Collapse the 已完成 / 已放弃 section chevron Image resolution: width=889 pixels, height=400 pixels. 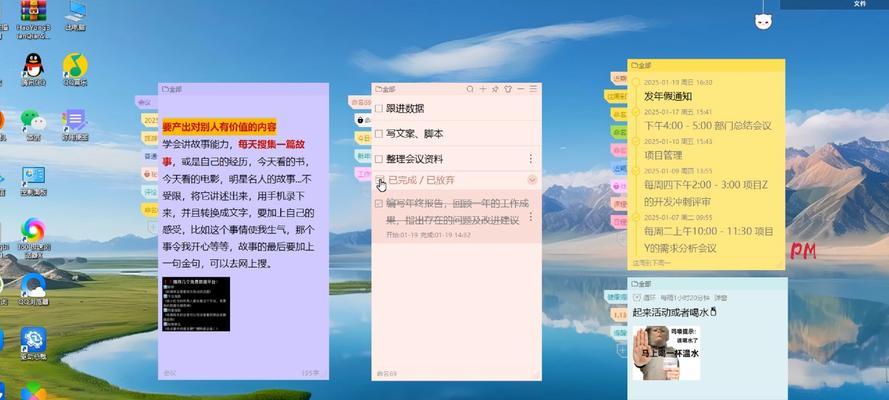coord(532,180)
